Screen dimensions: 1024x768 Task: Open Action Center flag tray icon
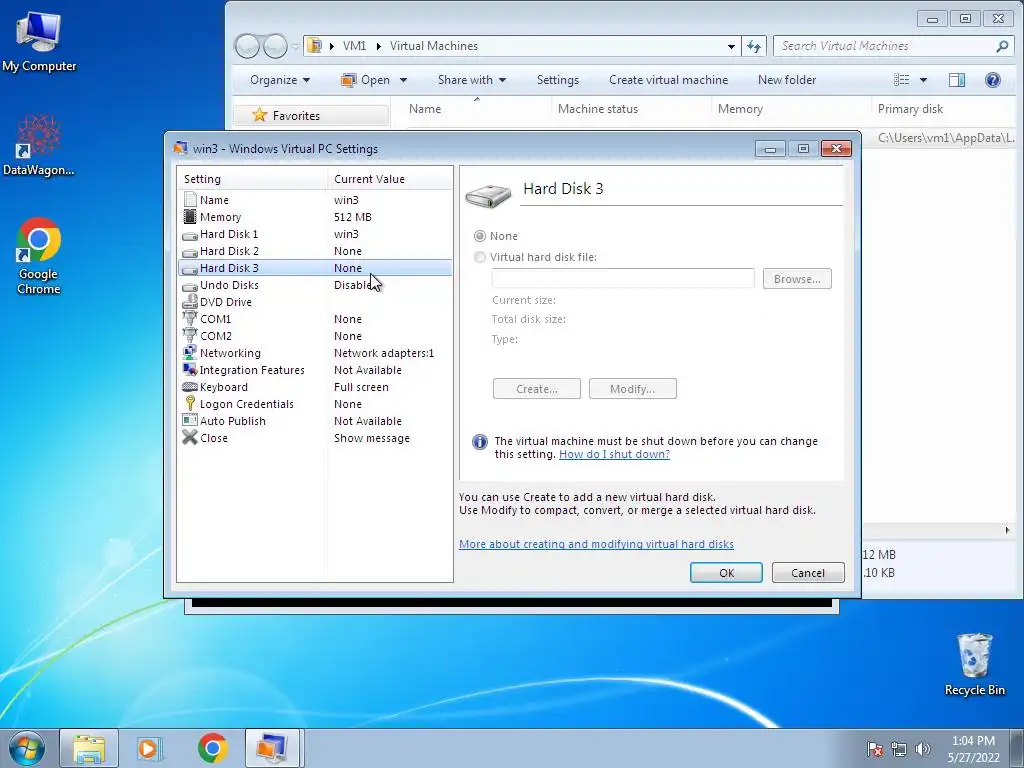coord(874,749)
